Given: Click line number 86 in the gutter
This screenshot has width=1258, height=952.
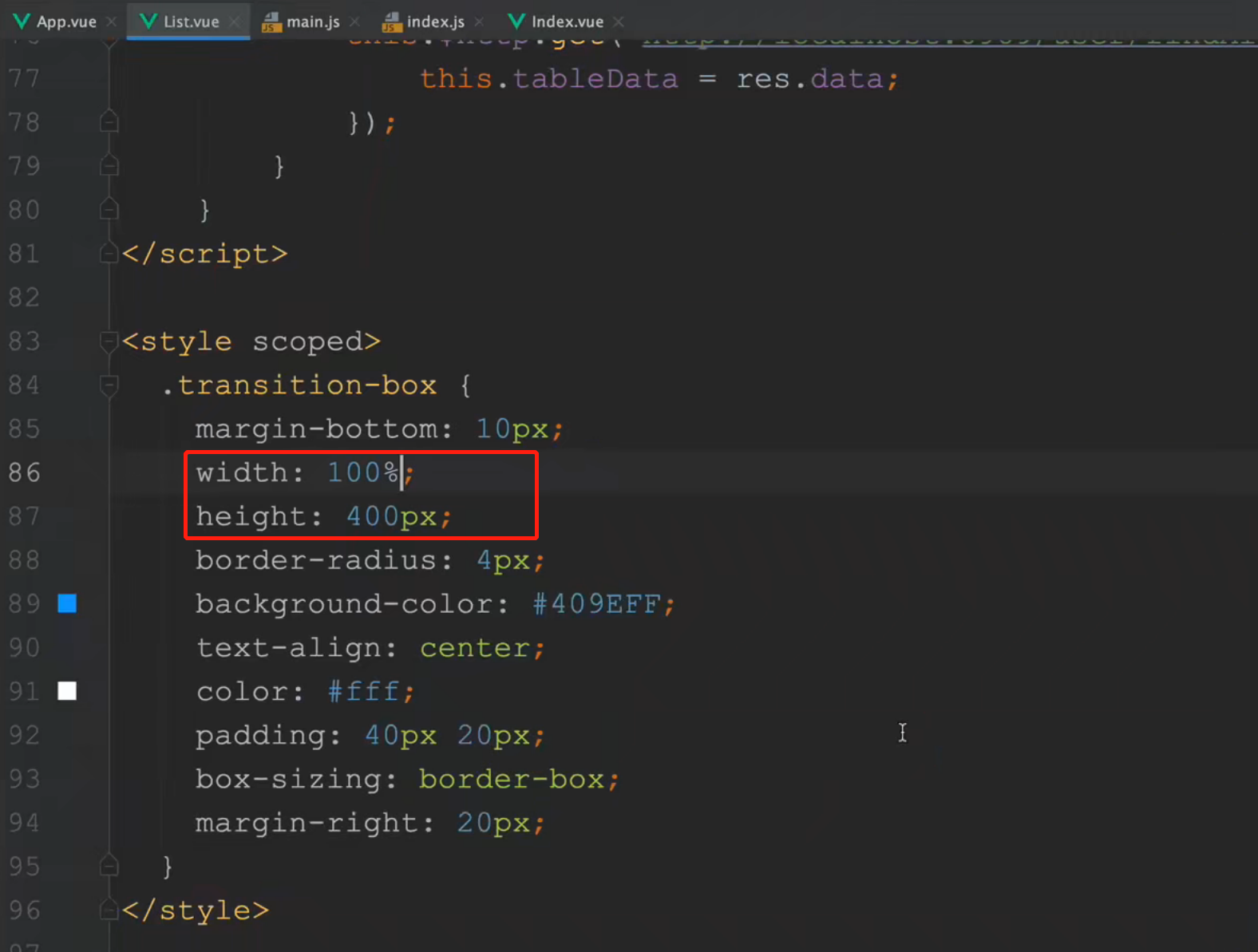Looking at the screenshot, I should pos(25,472).
